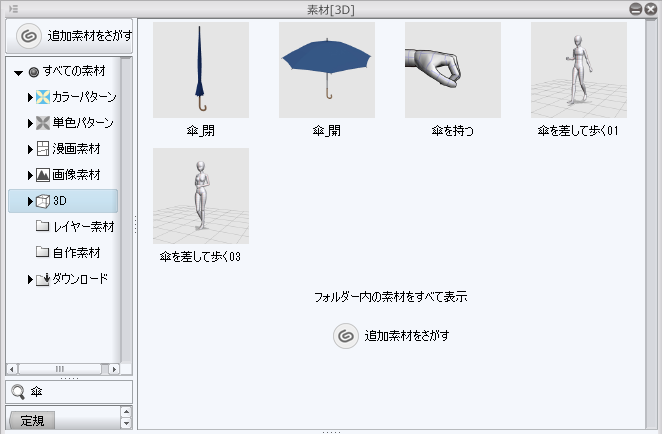This screenshot has height=434, width=662.
Task: Expand the 3D folder arrow
Action: pos(30,201)
